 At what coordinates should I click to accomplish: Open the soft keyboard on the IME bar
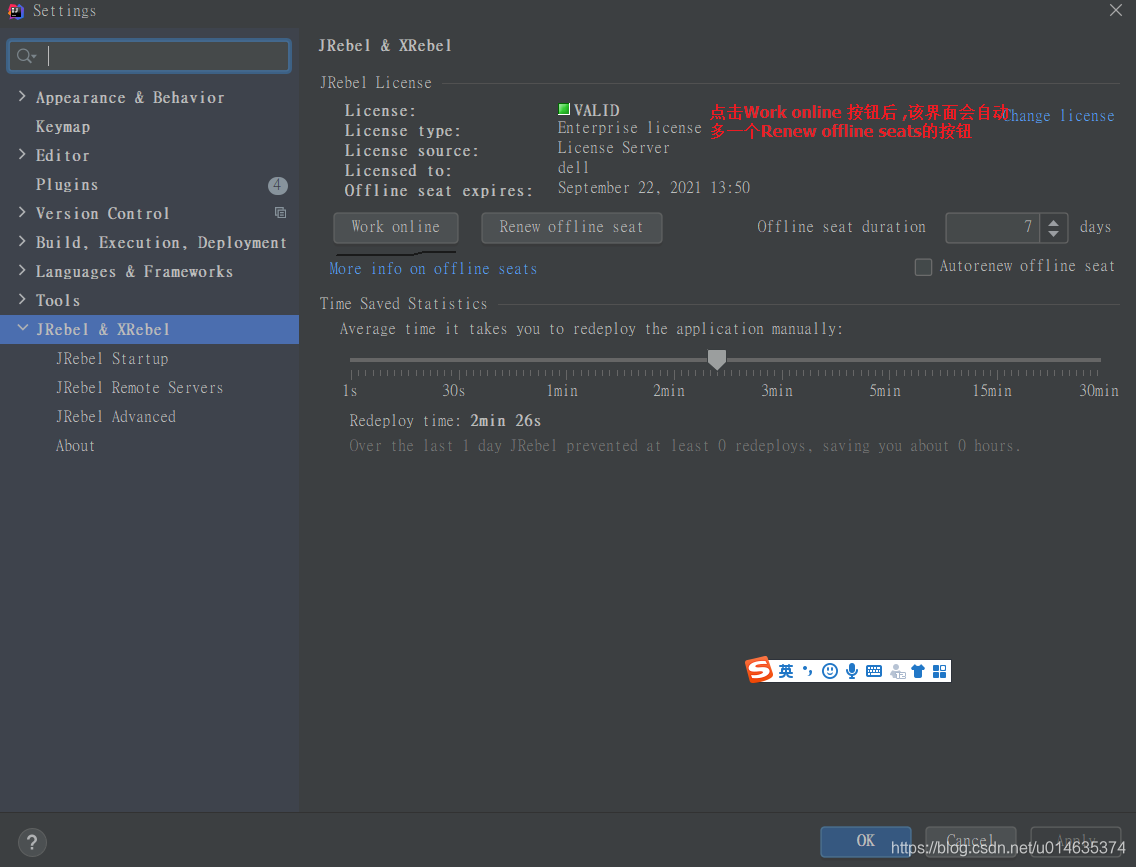coord(874,671)
